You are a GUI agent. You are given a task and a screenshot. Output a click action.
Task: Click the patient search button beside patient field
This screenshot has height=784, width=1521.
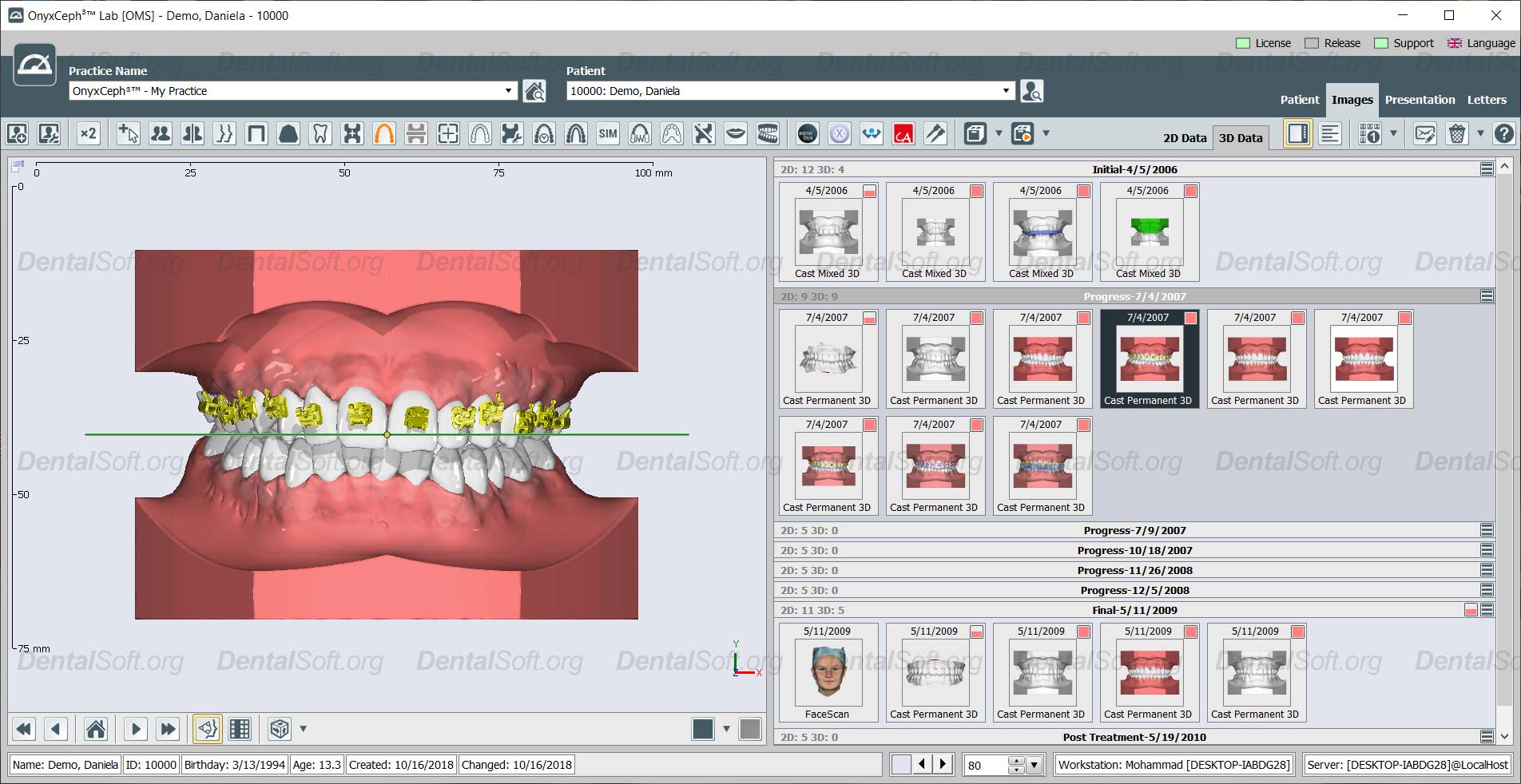[1031, 91]
